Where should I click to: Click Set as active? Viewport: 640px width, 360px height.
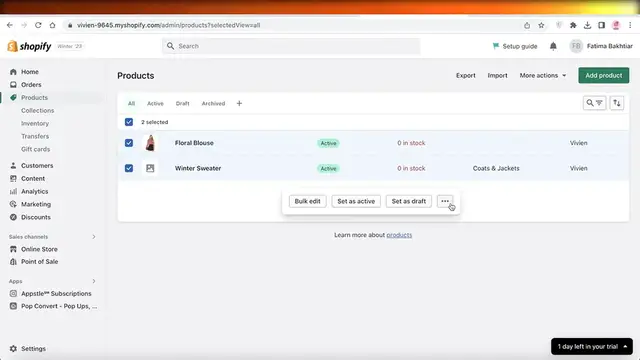[x=356, y=201]
